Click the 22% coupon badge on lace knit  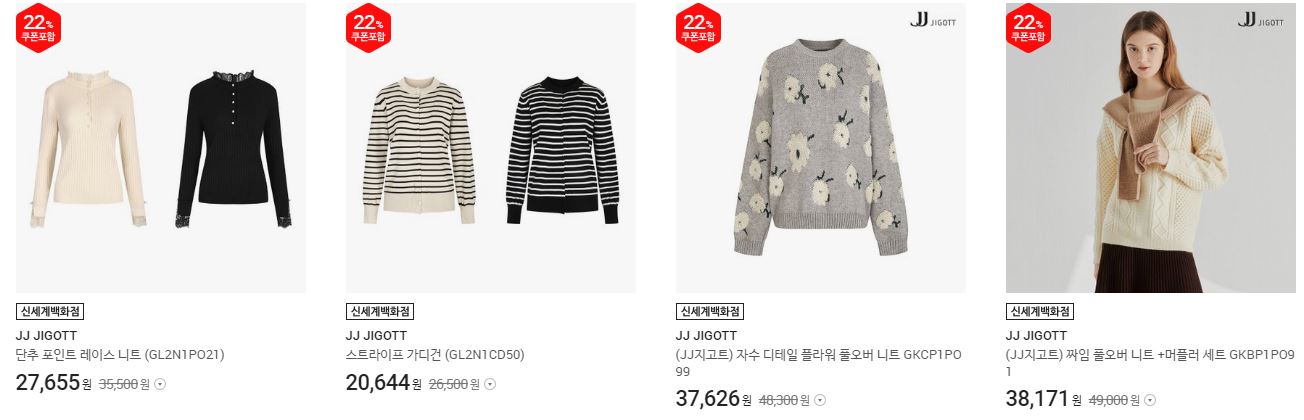(38, 27)
